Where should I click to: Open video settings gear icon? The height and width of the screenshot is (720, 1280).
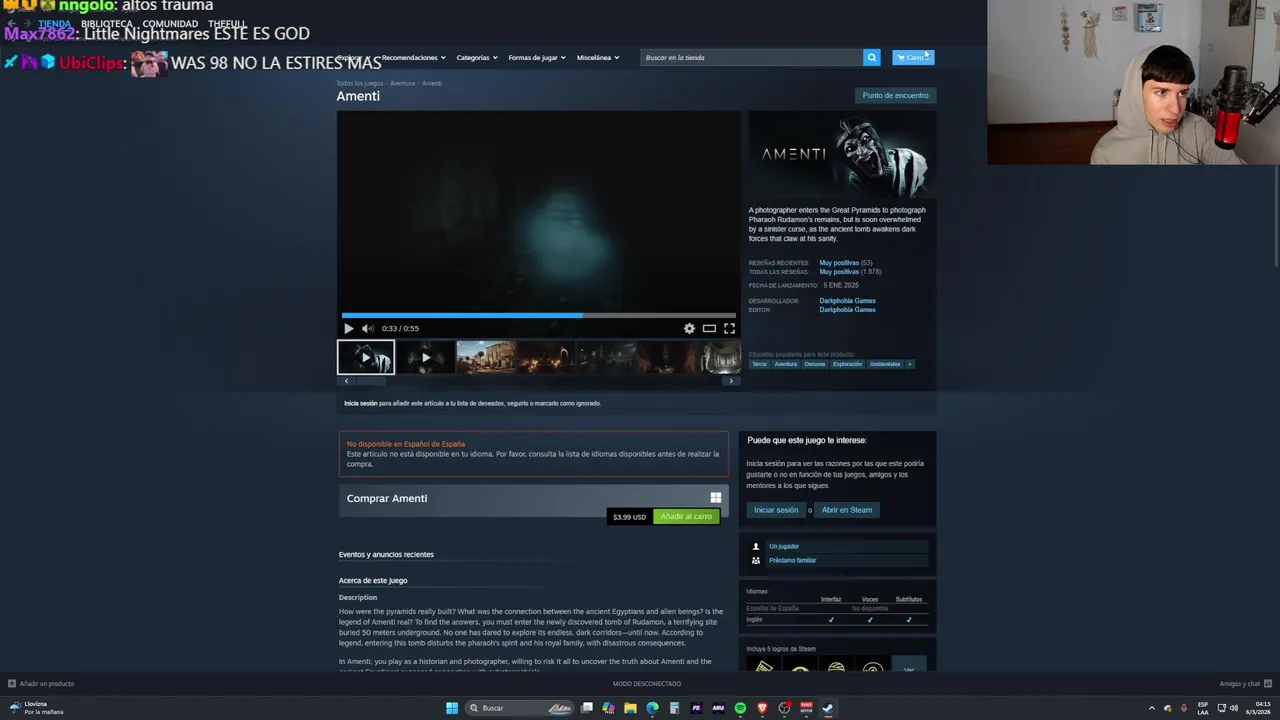point(689,328)
